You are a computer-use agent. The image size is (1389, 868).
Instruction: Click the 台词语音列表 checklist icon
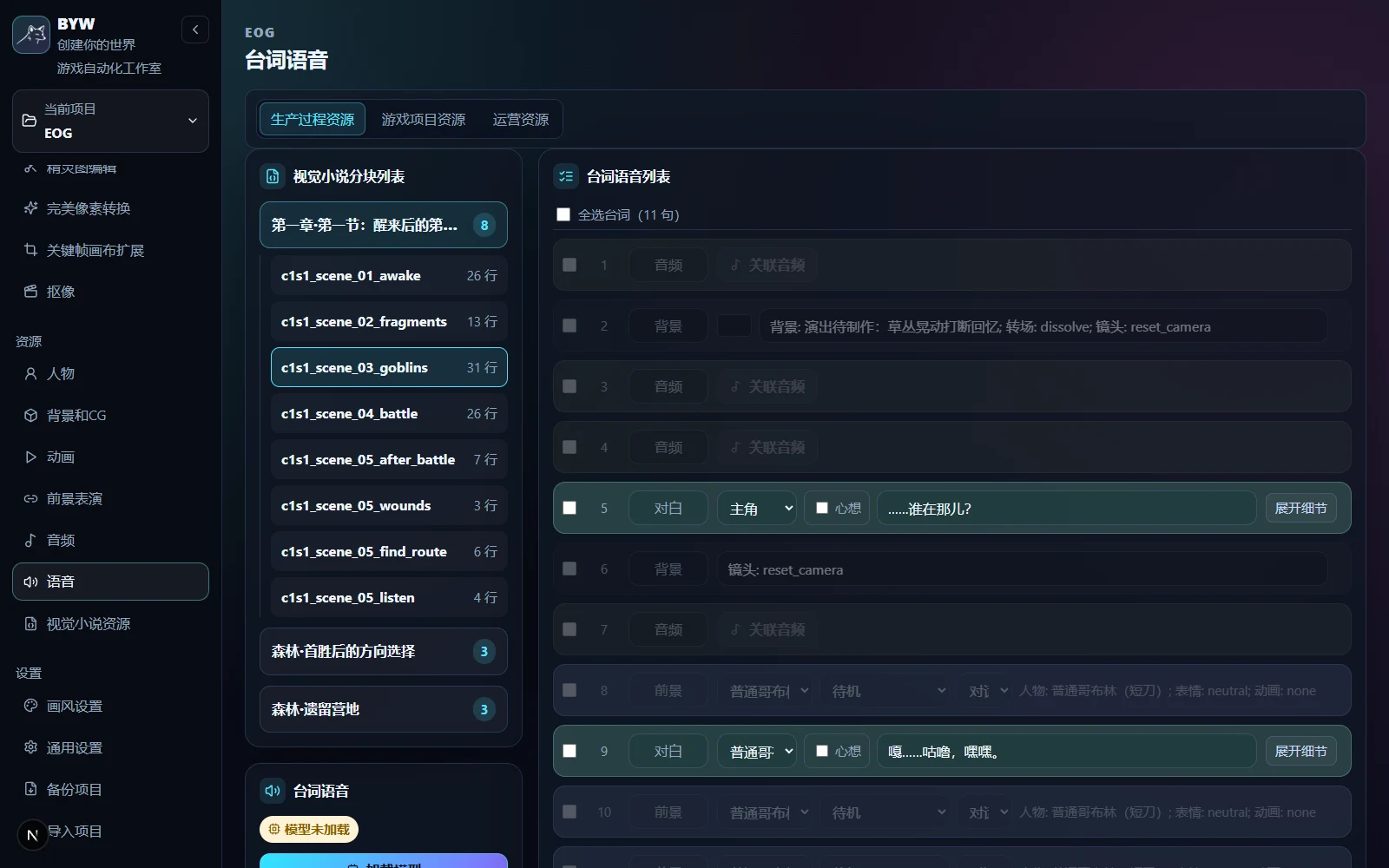[566, 176]
